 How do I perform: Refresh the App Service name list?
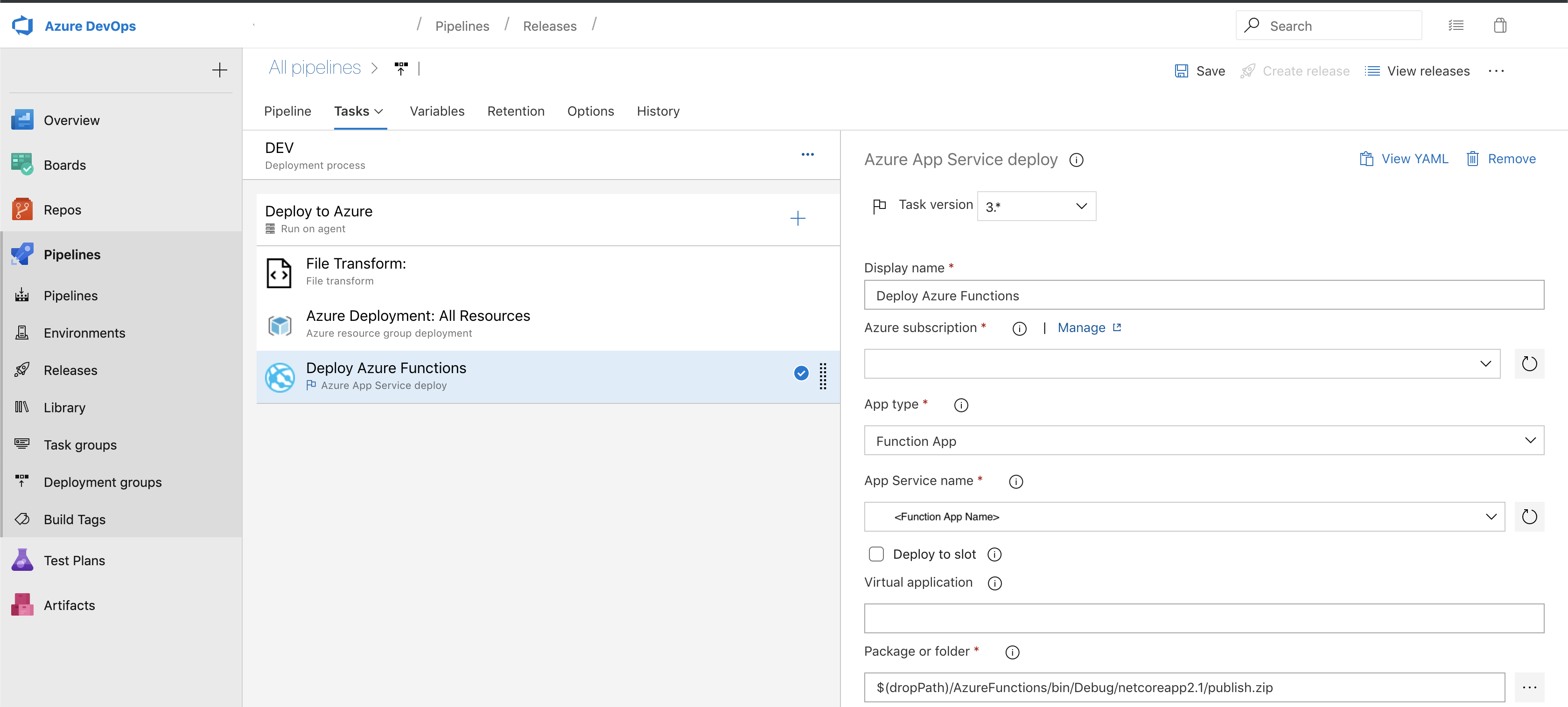pyautogui.click(x=1530, y=517)
